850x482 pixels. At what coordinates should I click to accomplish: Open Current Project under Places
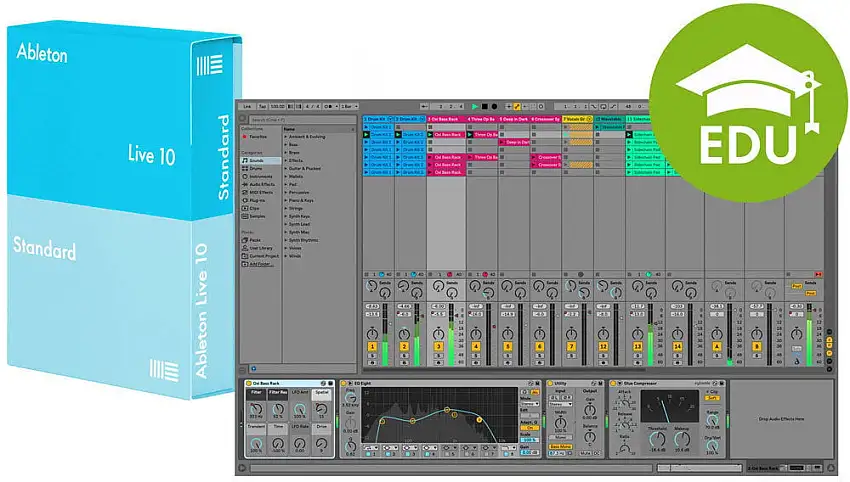coord(261,256)
